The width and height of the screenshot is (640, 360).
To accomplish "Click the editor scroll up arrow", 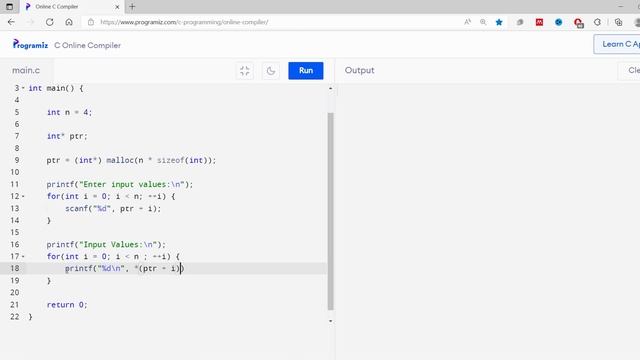I will tap(330, 88).
